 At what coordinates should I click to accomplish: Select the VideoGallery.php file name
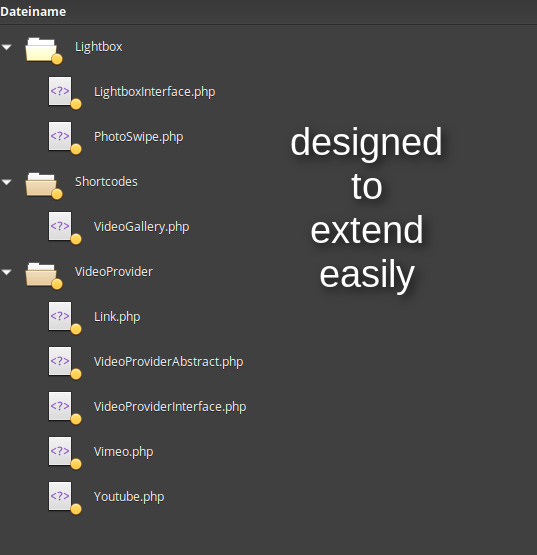click(141, 227)
